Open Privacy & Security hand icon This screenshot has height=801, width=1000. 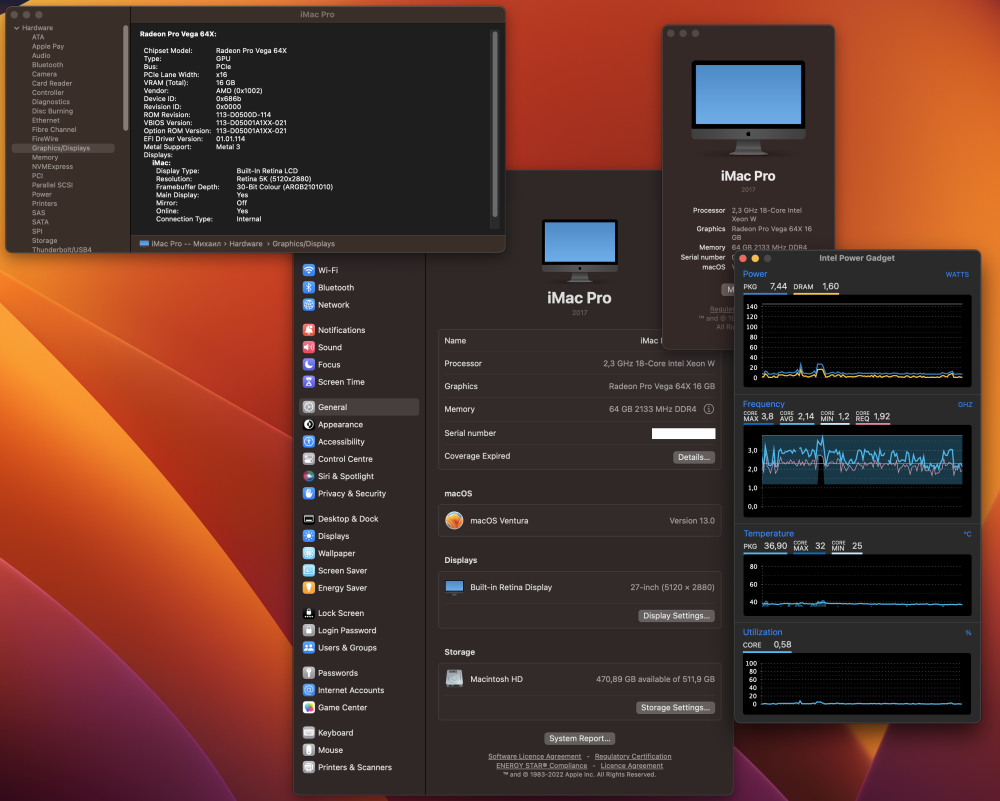(x=309, y=493)
